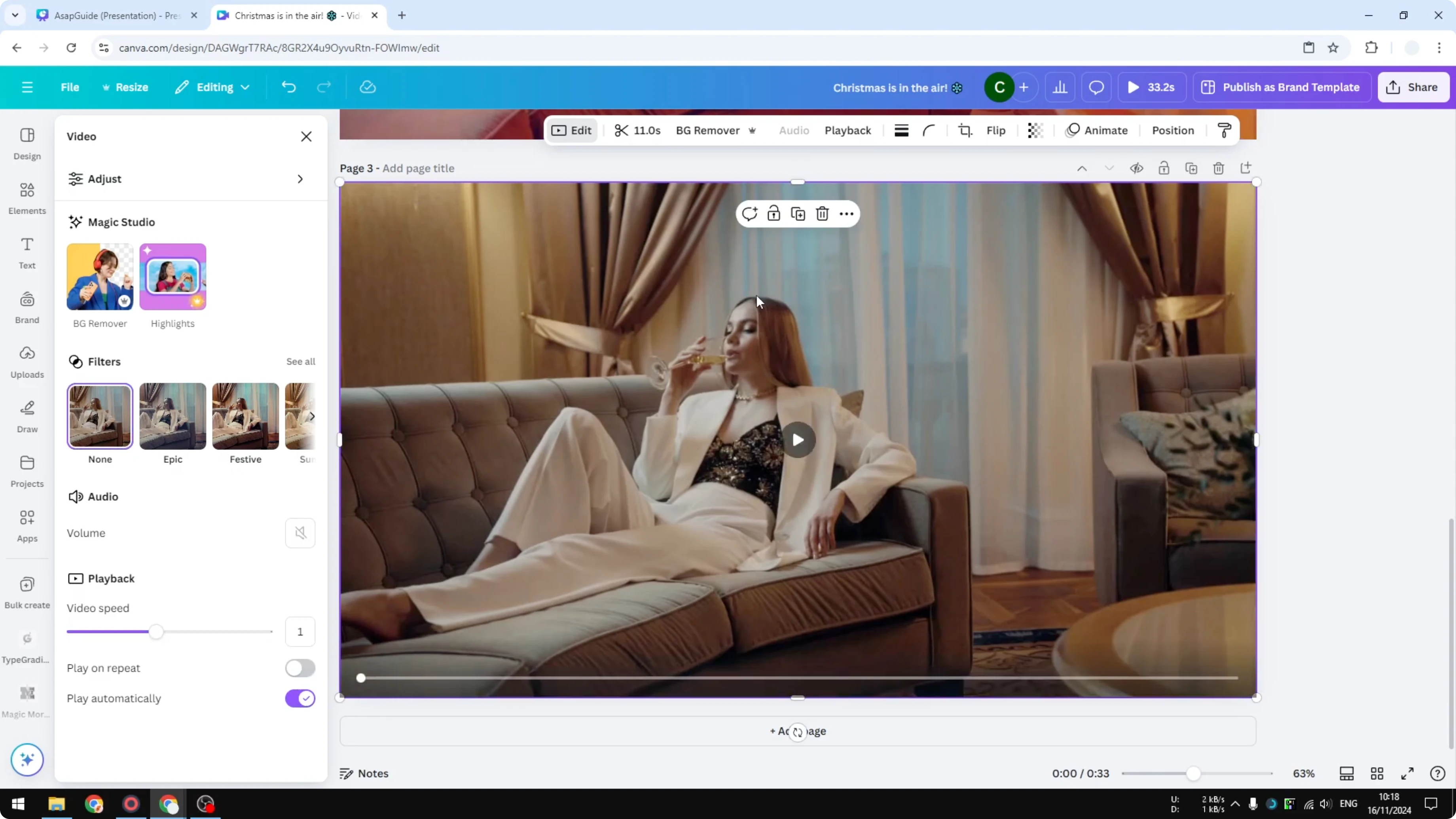1456x819 pixels.
Task: Click Publish as Brand Template
Action: tap(1281, 87)
